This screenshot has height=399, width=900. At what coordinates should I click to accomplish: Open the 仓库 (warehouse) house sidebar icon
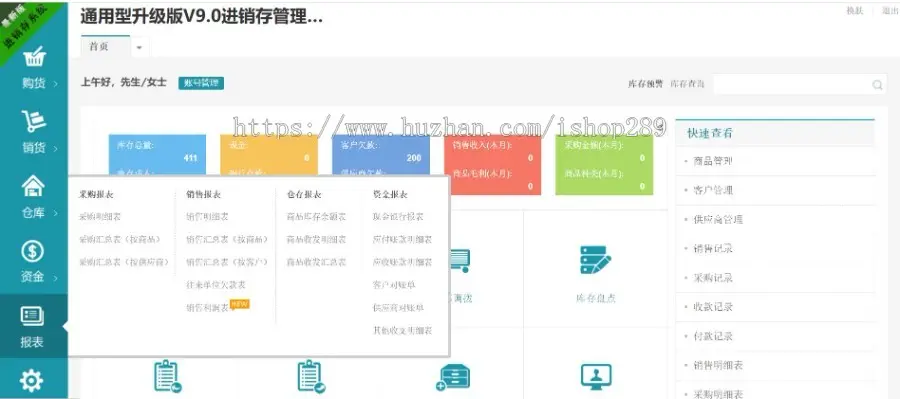point(34,186)
